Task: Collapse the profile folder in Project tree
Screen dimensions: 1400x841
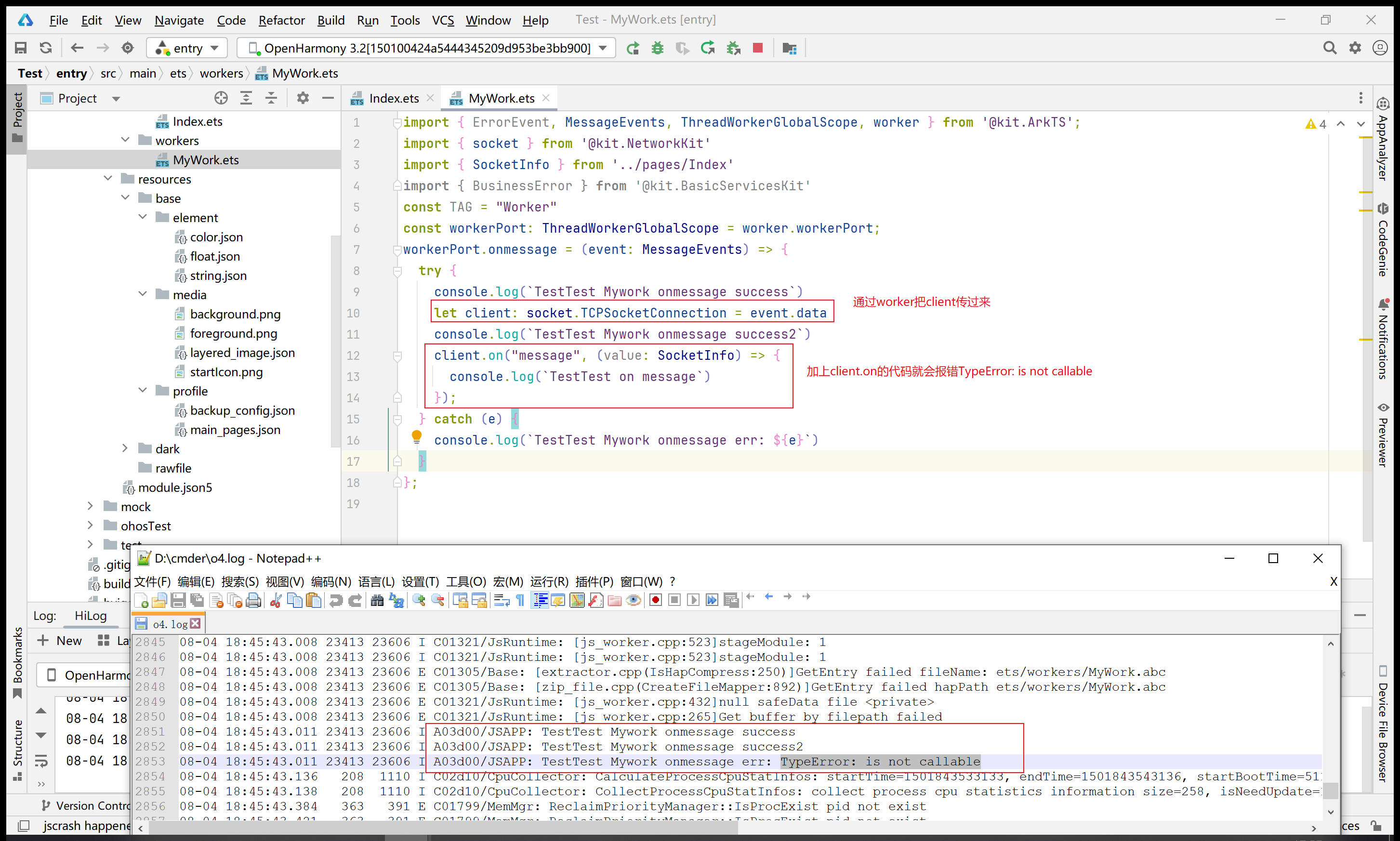Action: pyautogui.click(x=142, y=391)
